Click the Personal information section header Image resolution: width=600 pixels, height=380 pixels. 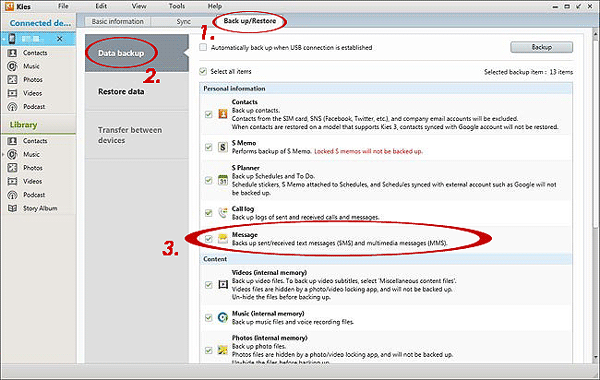point(386,88)
